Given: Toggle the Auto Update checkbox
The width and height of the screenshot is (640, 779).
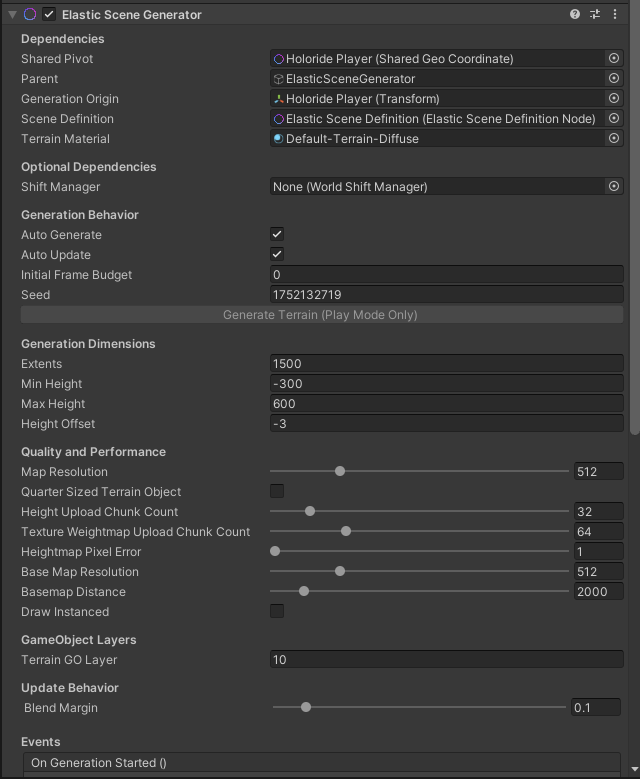Looking at the screenshot, I should [x=277, y=255].
